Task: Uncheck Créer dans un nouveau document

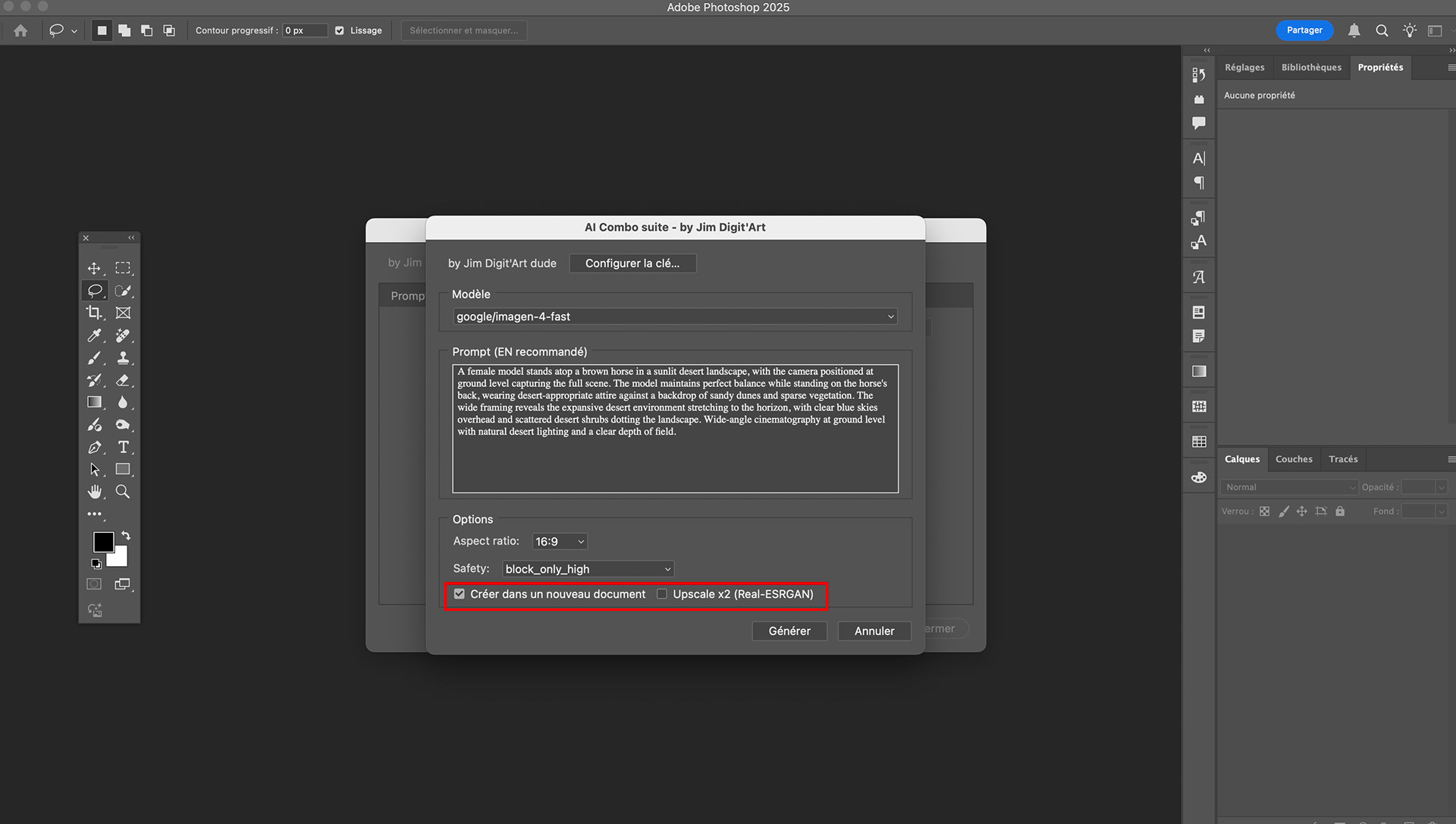Action: pos(460,594)
